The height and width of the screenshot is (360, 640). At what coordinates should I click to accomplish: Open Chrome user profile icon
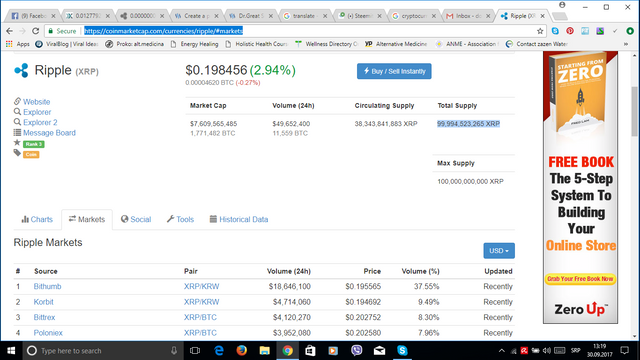pyautogui.click(x=562, y=5)
